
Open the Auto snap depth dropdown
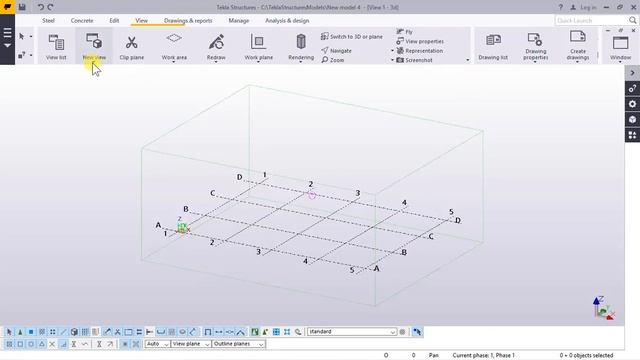coord(157,344)
